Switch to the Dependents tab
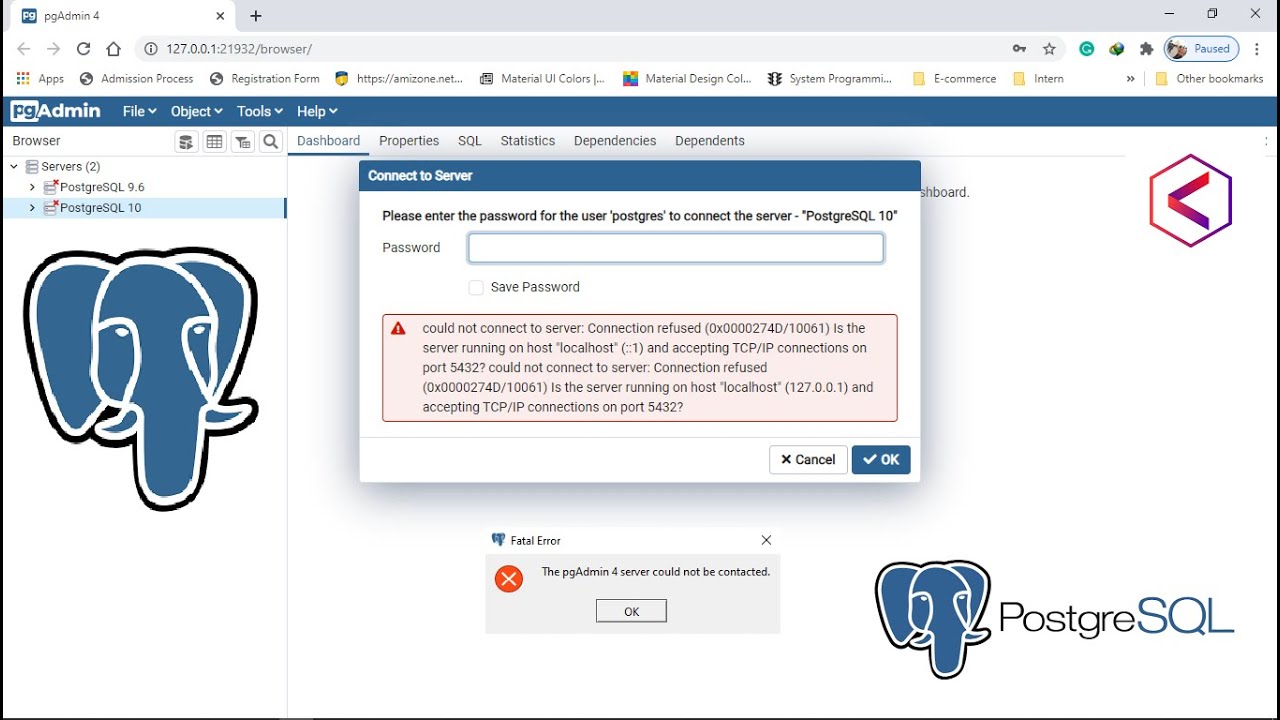The image size is (1280, 720). [x=710, y=141]
